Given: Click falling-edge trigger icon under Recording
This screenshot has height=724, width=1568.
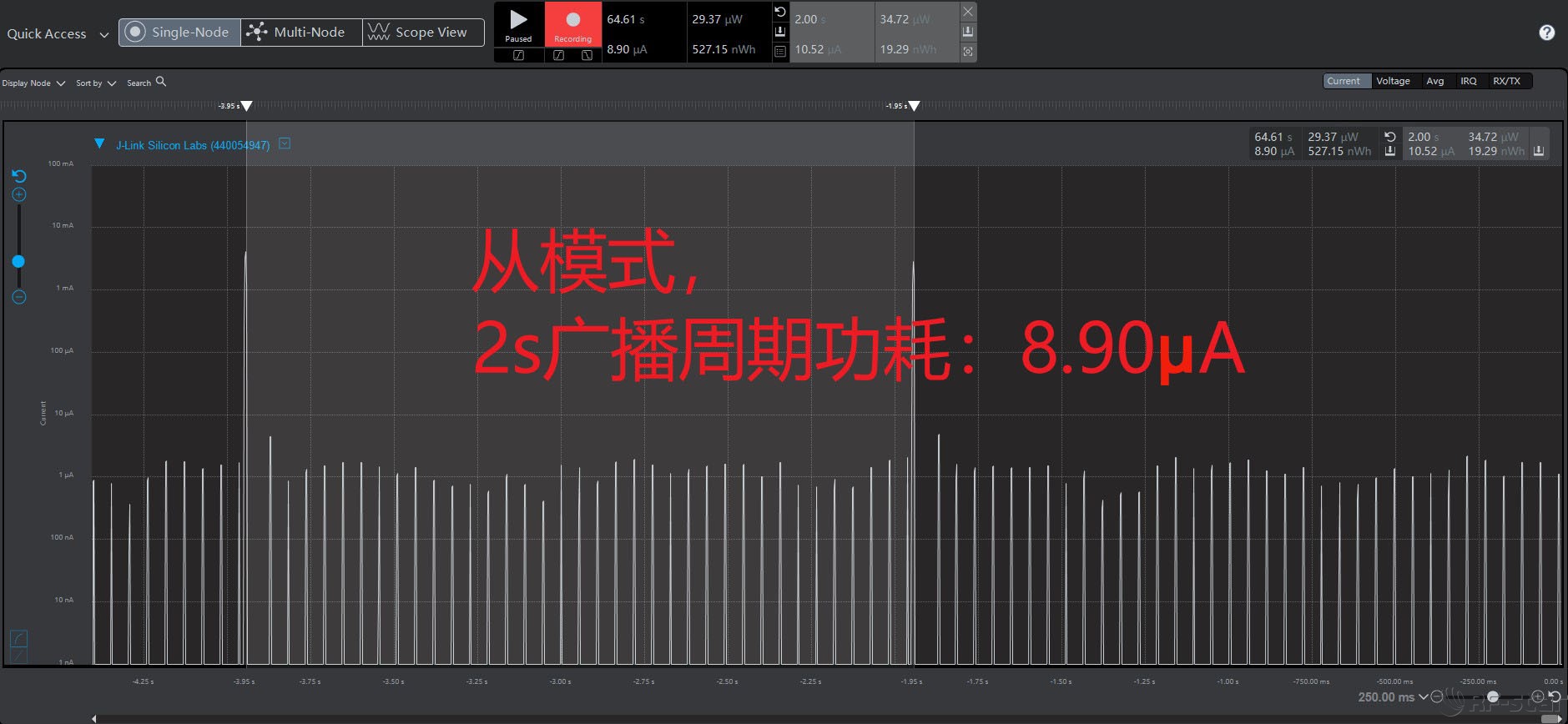Looking at the screenshot, I should tap(587, 55).
